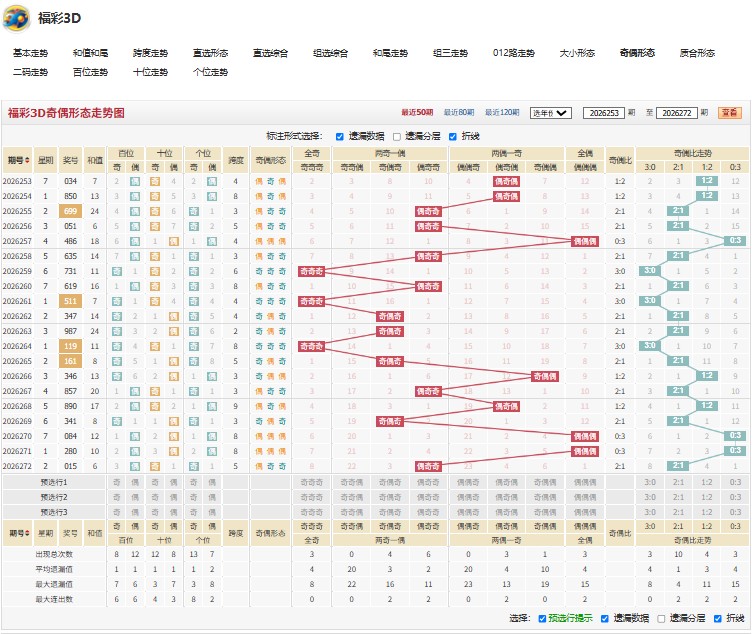Click the 跨度 column header at top
The image size is (754, 634).
tap(236, 160)
